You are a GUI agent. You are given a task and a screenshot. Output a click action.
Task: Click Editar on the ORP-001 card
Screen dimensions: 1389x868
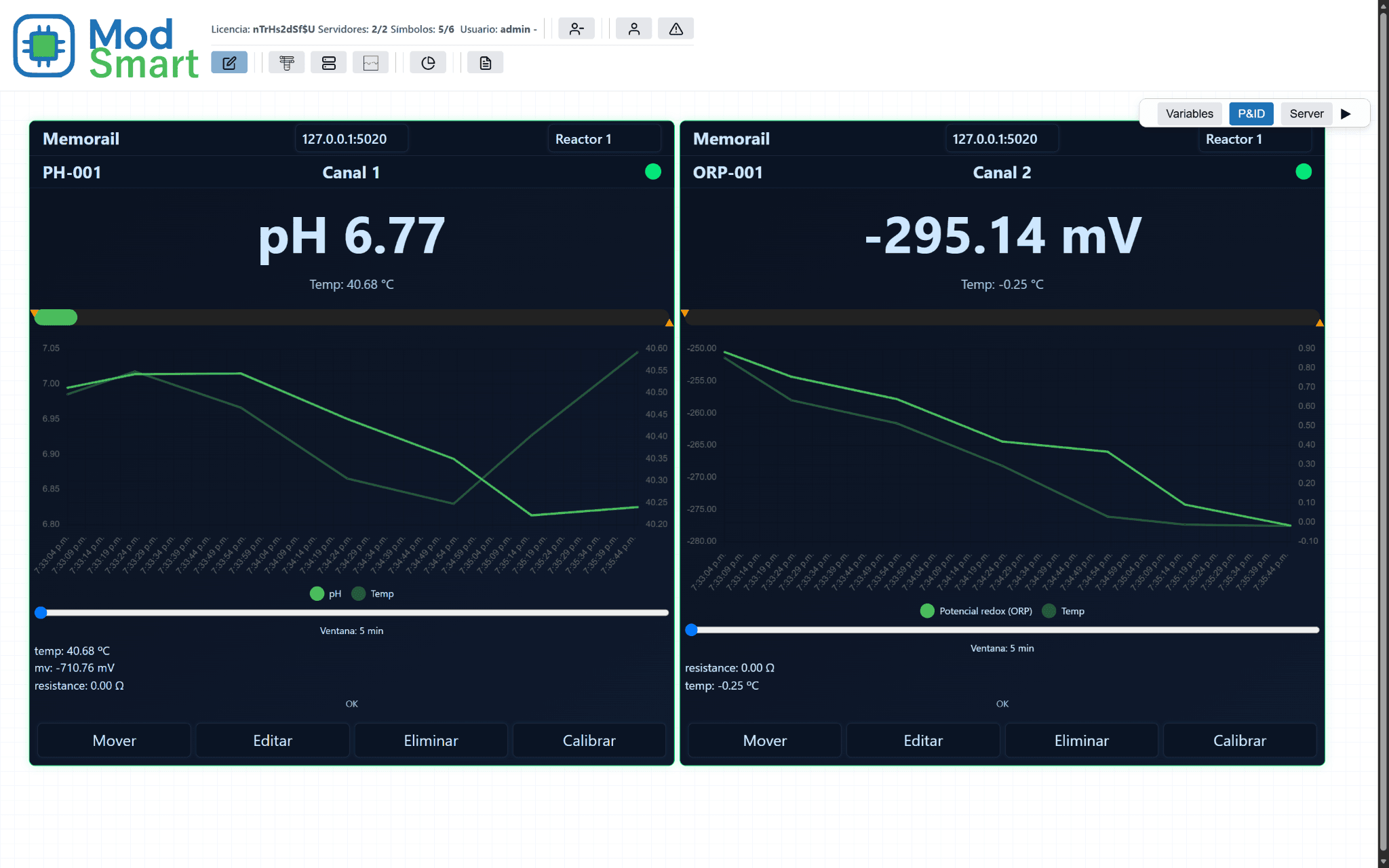pyautogui.click(x=923, y=741)
